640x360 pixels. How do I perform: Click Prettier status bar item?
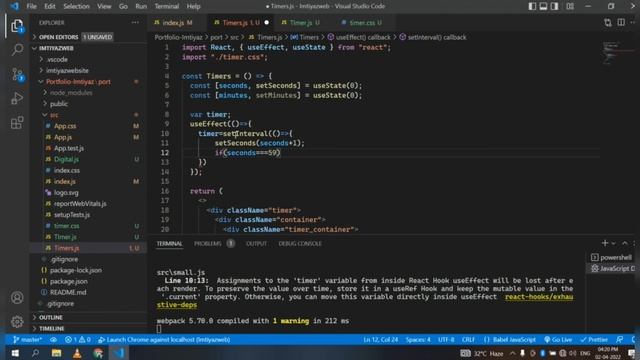[x=594, y=340]
